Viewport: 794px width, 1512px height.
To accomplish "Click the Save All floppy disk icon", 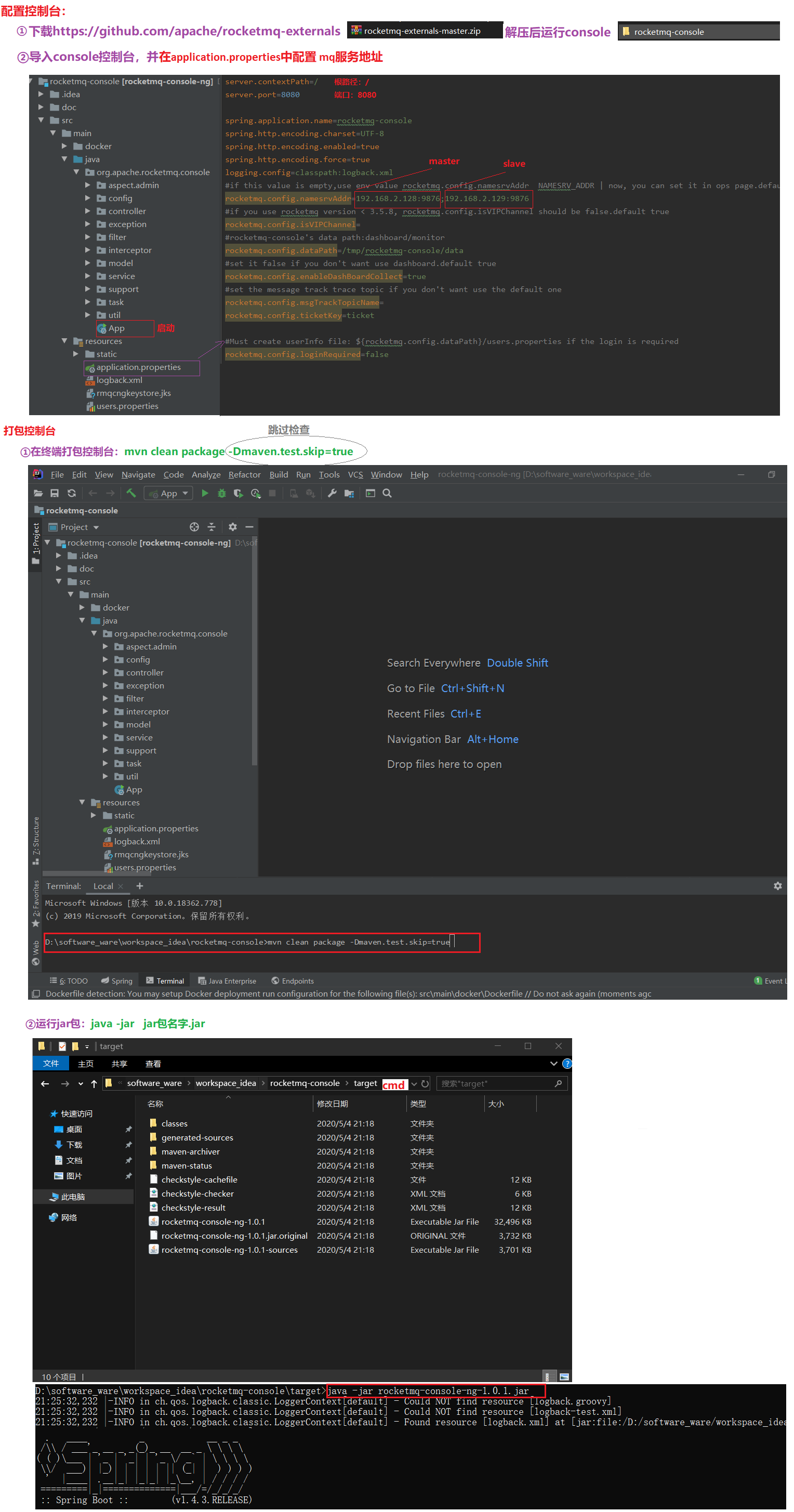I will click(55, 493).
